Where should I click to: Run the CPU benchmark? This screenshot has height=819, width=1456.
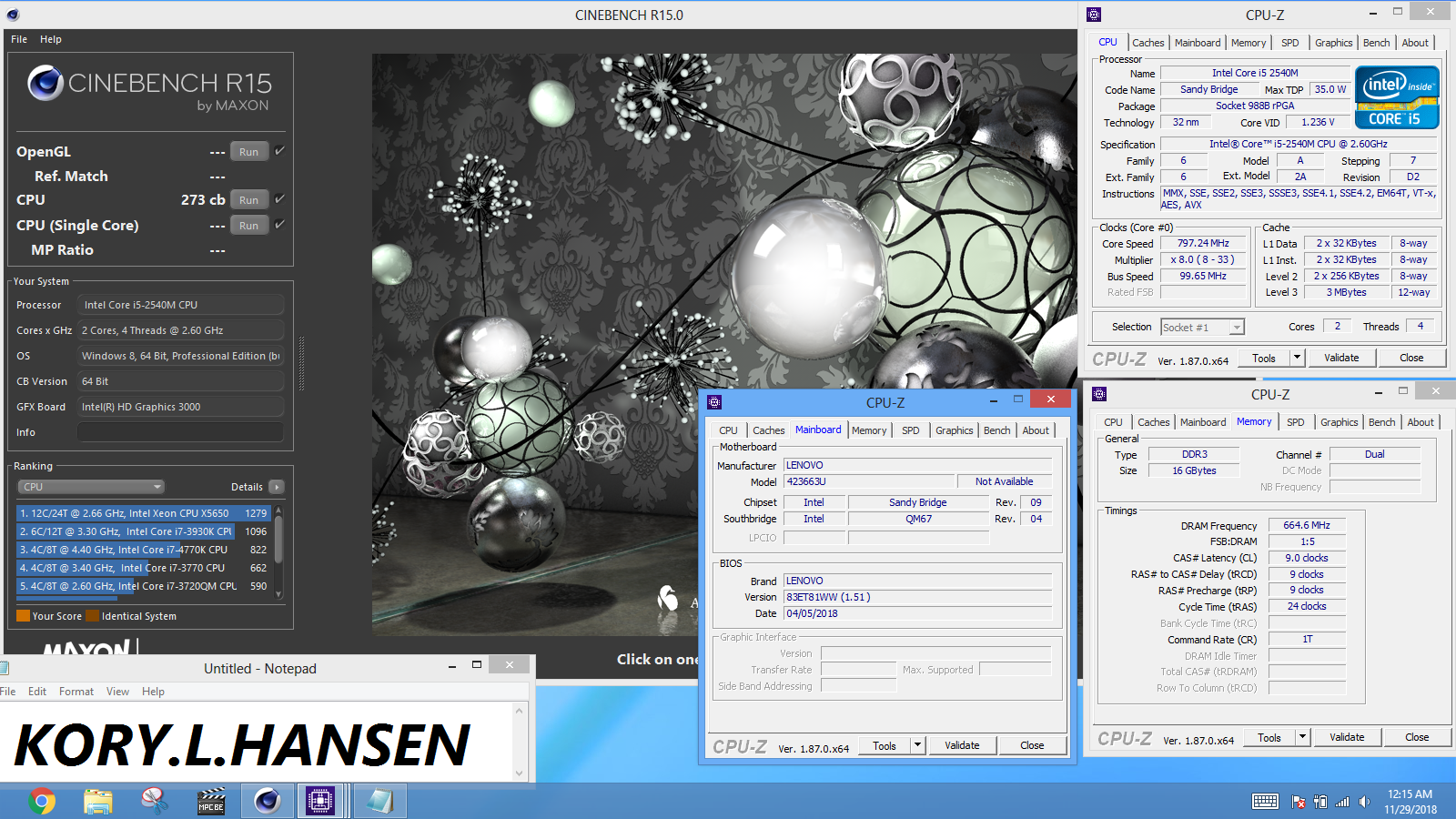tap(249, 200)
